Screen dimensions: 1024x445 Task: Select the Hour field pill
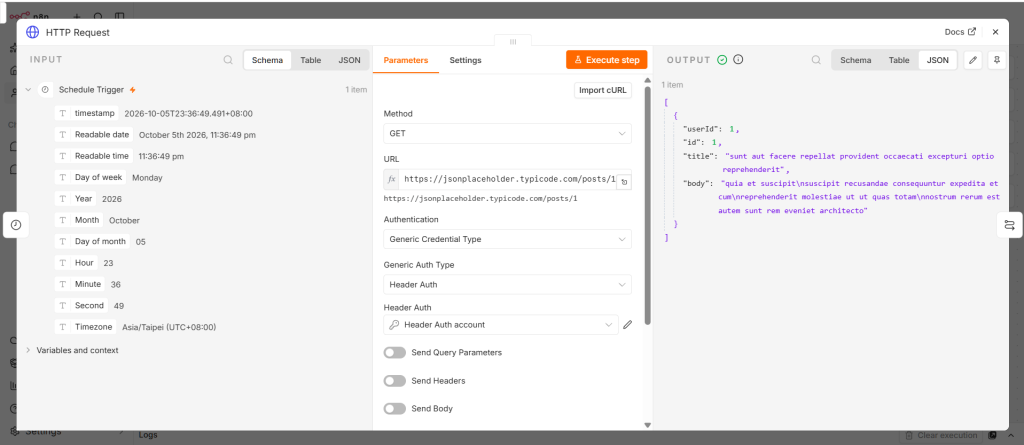[76, 263]
